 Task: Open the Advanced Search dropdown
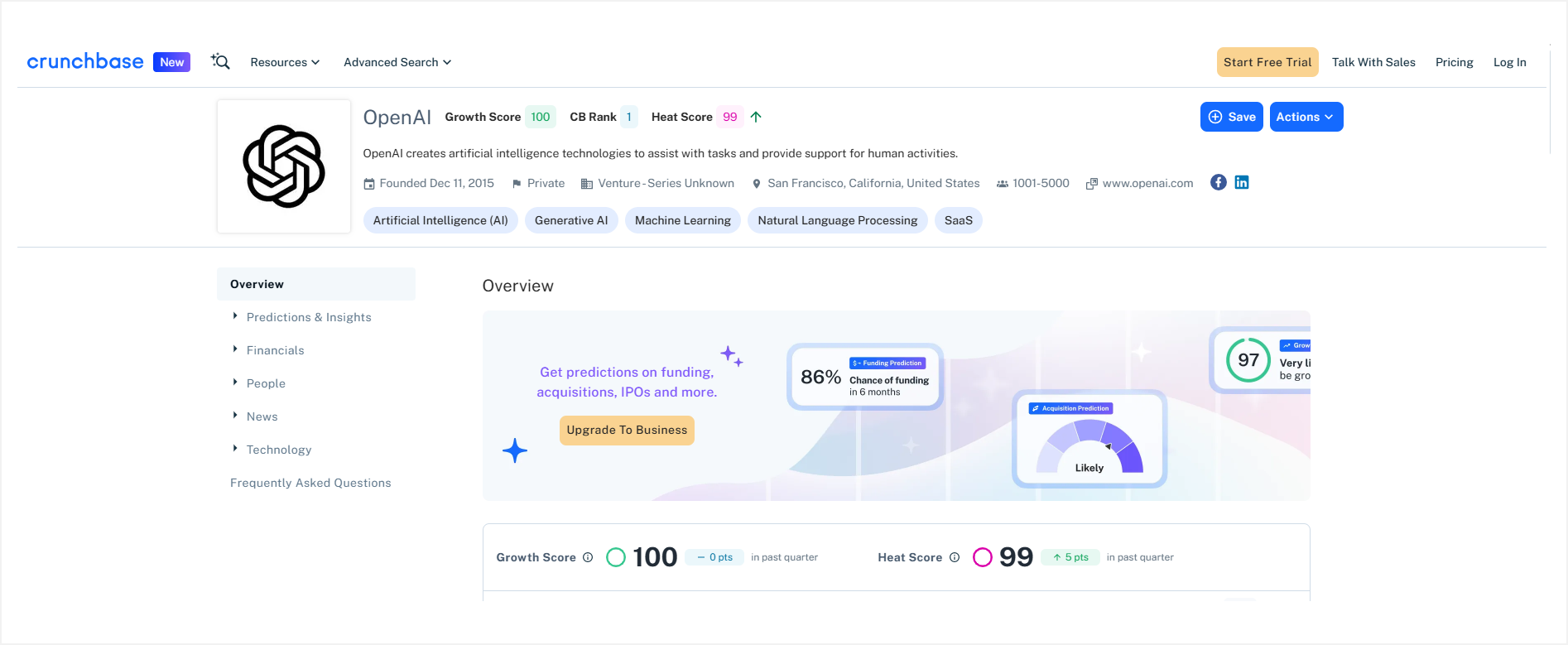[397, 62]
